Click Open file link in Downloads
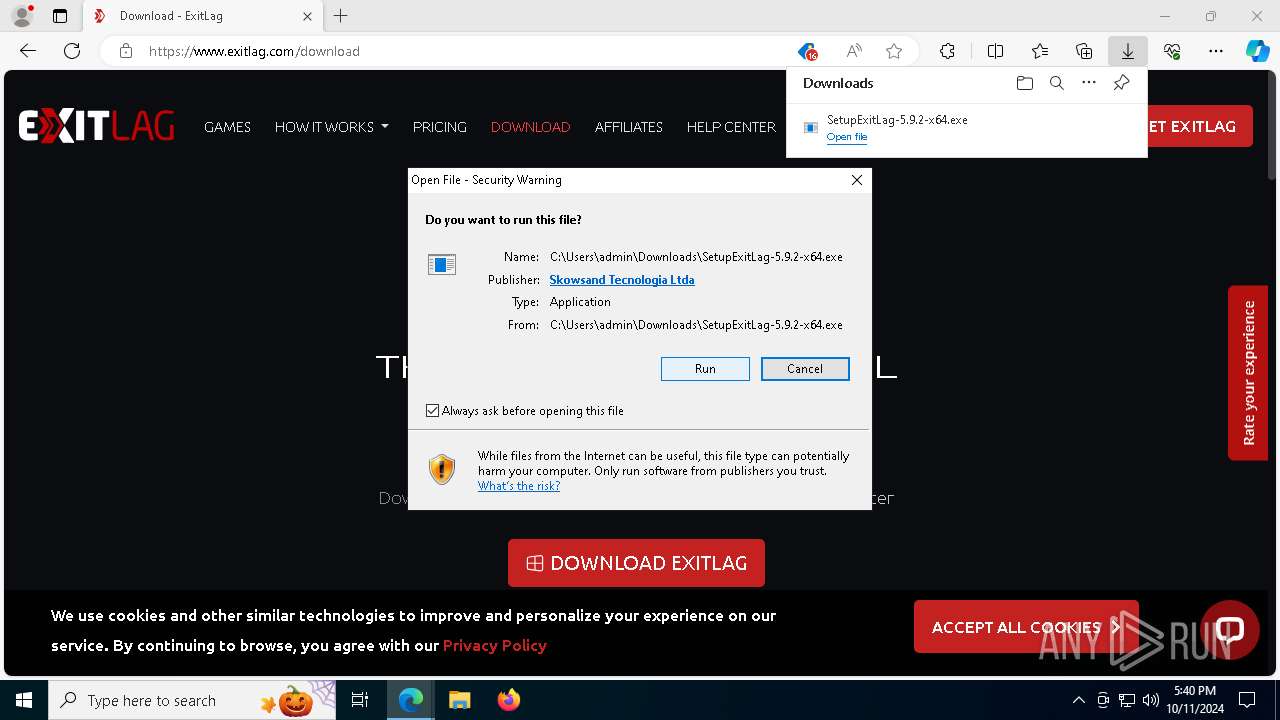The width and height of the screenshot is (1280, 720). pyautogui.click(x=847, y=137)
